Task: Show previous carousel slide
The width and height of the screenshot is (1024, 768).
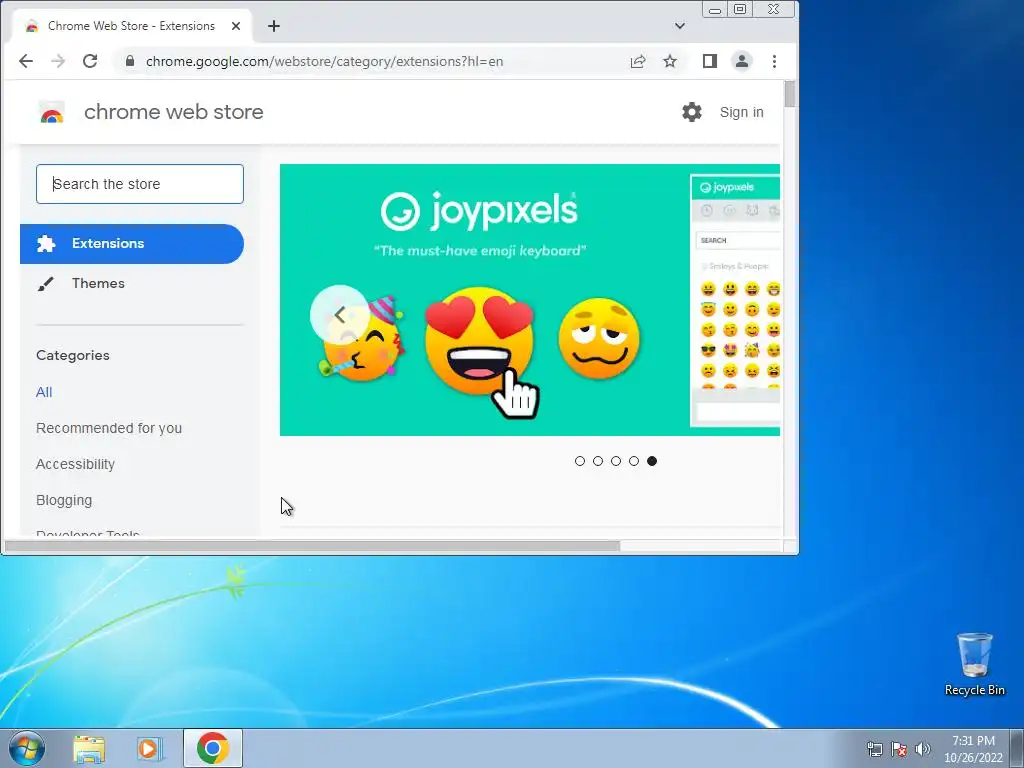Action: pos(340,315)
